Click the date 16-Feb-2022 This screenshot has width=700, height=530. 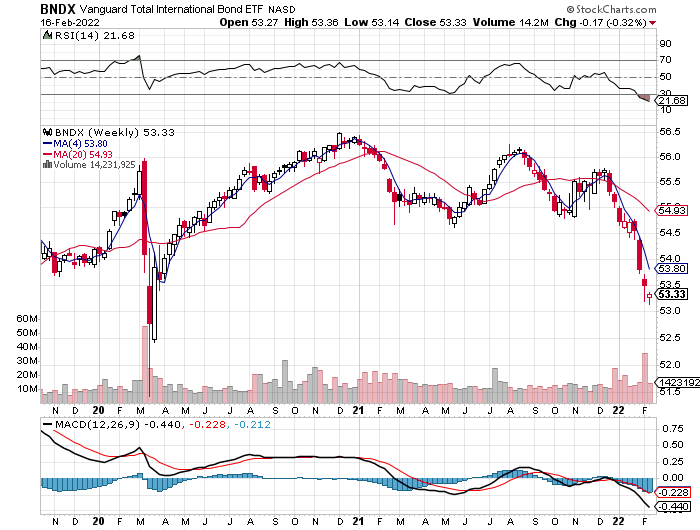coord(70,22)
